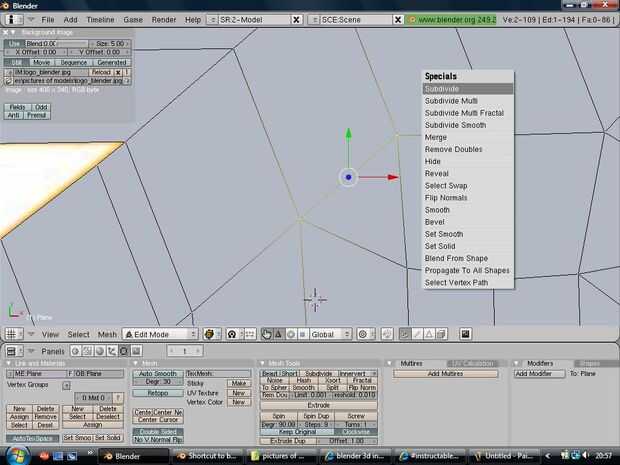Choose Bevel from Specials menu
620x465 pixels.
click(468, 222)
